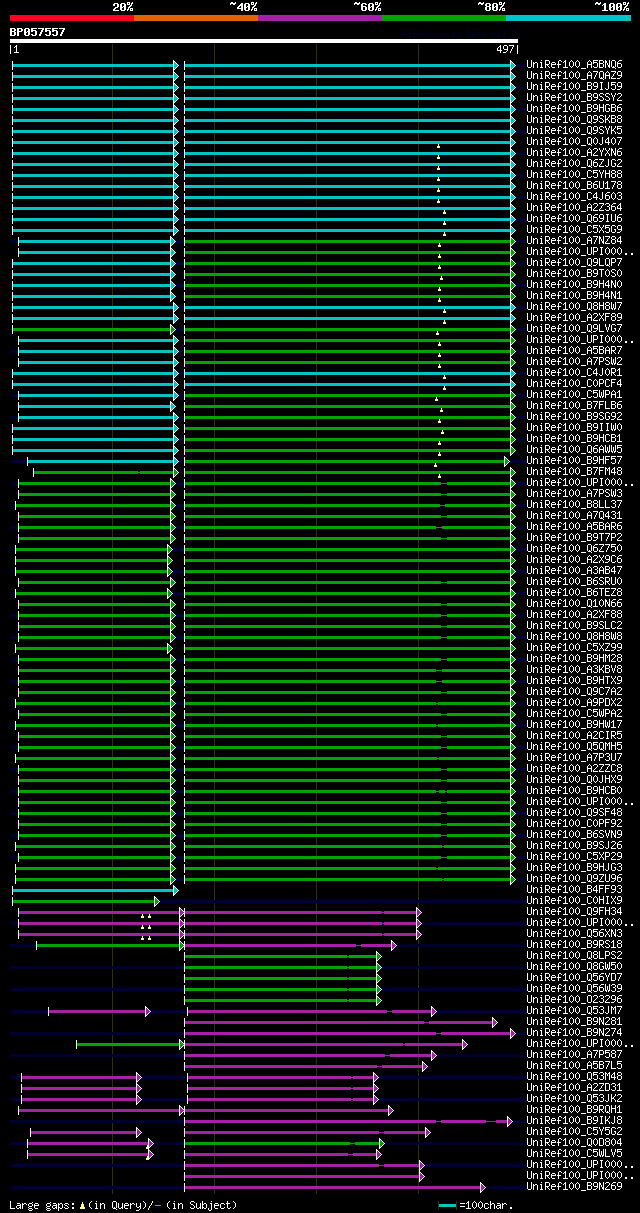Select the UniRef100_C0HIX9 label
The image size is (640, 1213).
pyautogui.click(x=574, y=900)
